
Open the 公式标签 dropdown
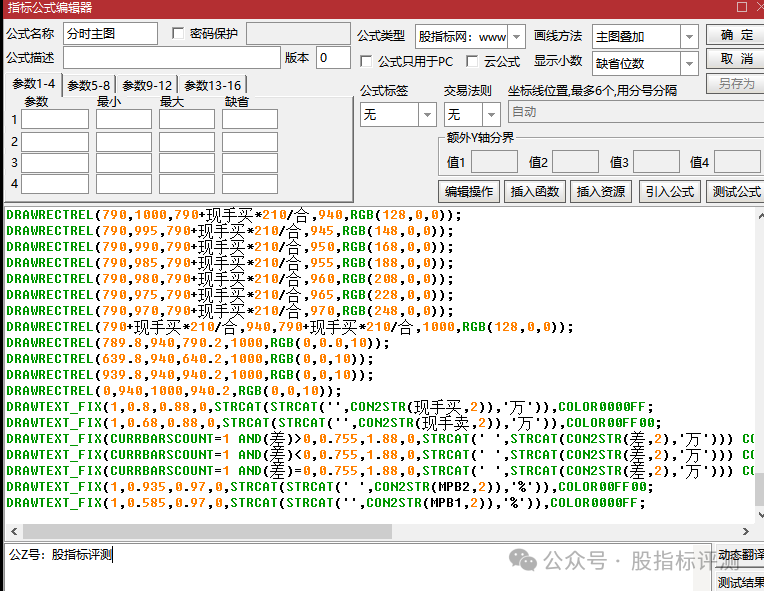(x=427, y=114)
